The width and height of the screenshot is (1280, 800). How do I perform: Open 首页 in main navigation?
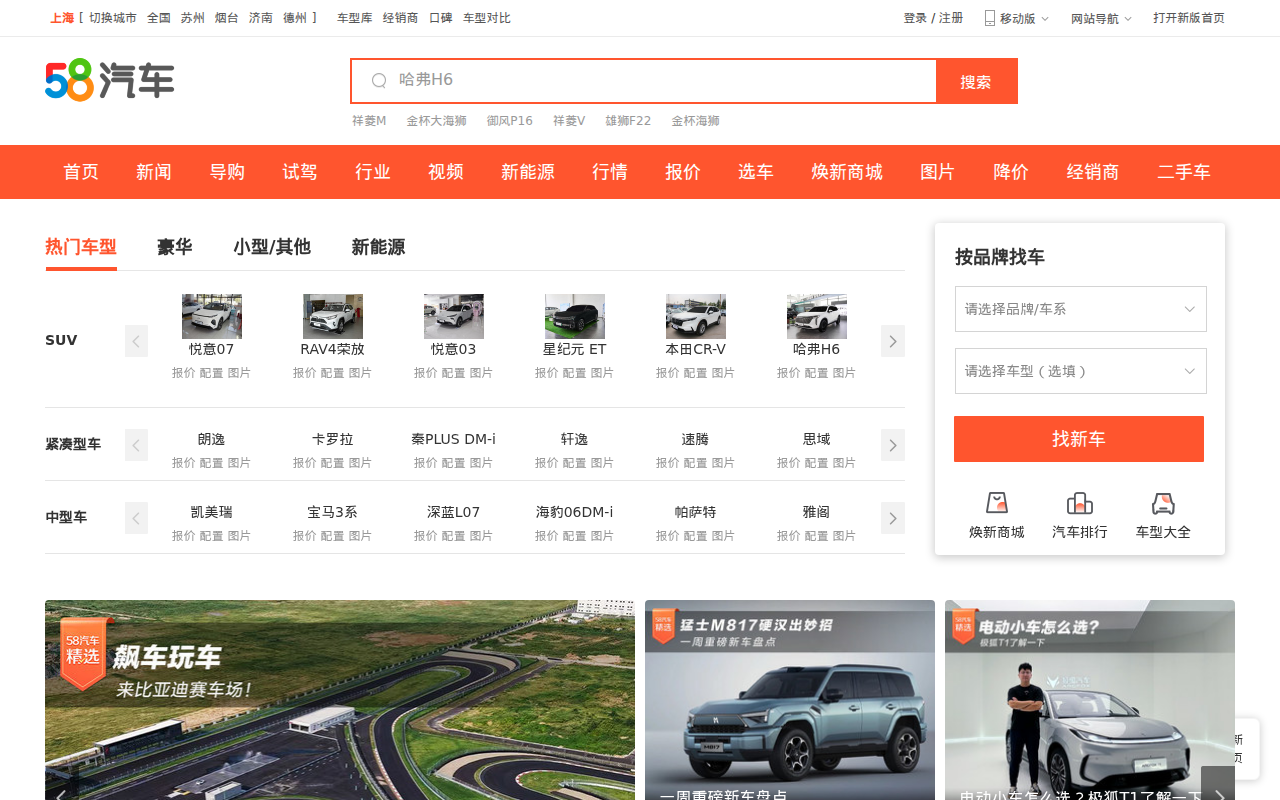81,172
